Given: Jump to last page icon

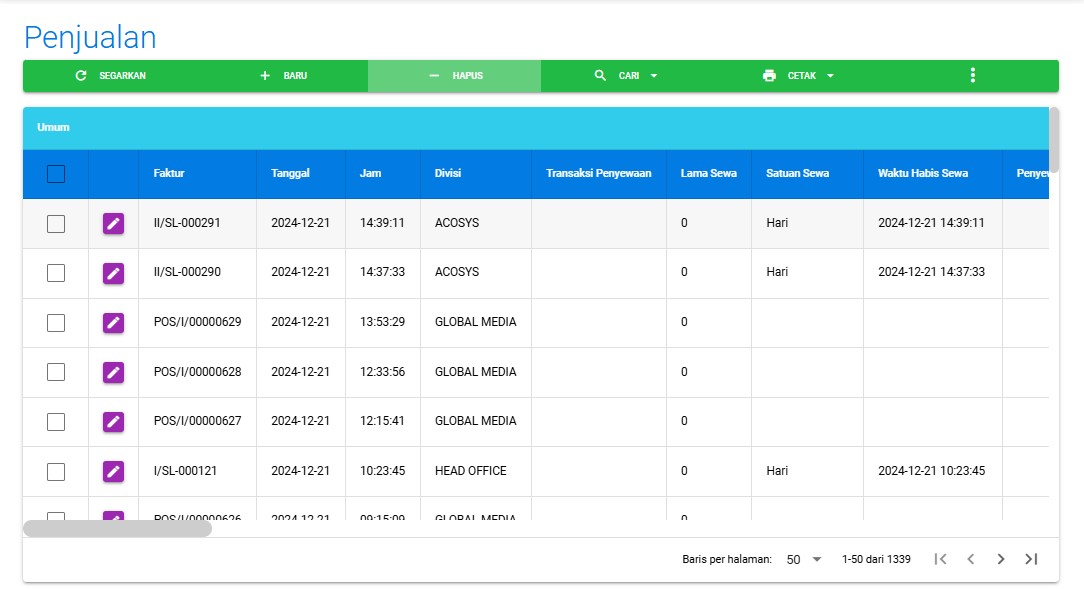Looking at the screenshot, I should tap(1031, 559).
